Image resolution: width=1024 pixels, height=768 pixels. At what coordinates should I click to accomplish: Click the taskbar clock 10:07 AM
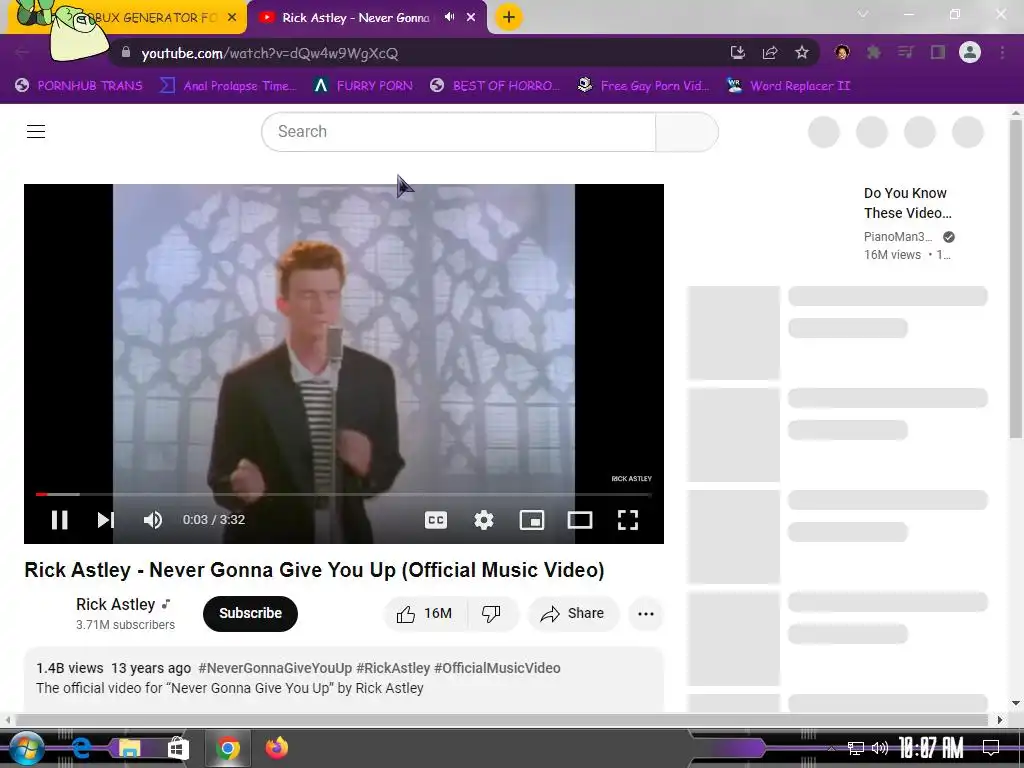(931, 748)
